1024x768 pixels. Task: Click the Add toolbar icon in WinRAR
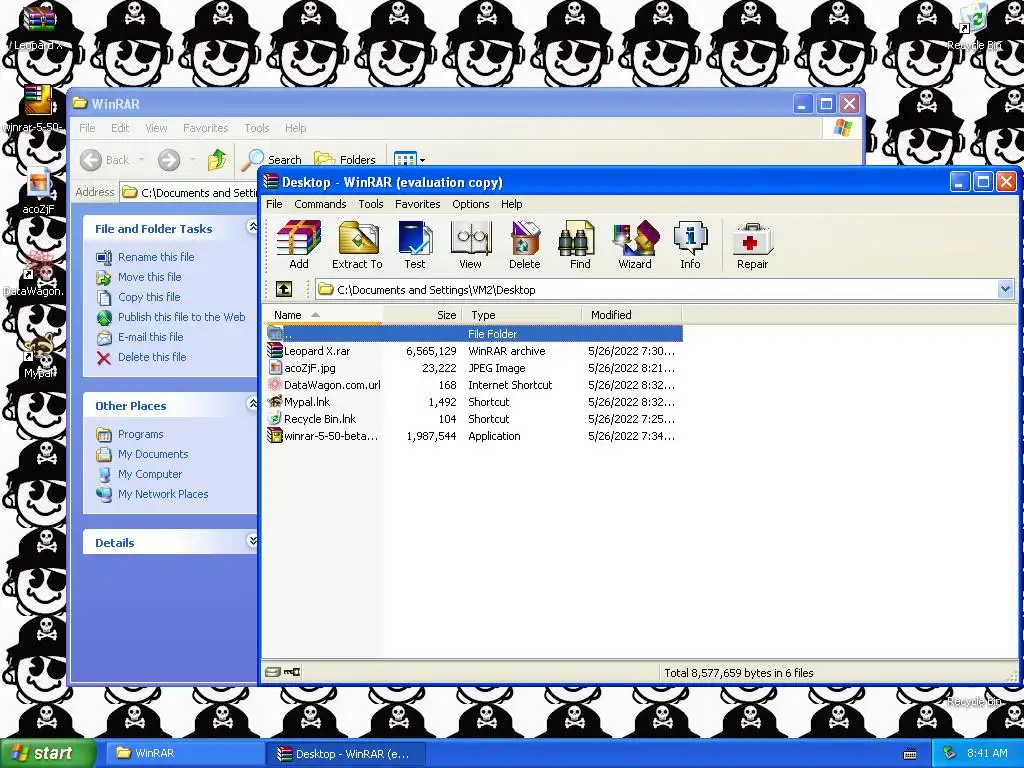click(x=298, y=244)
